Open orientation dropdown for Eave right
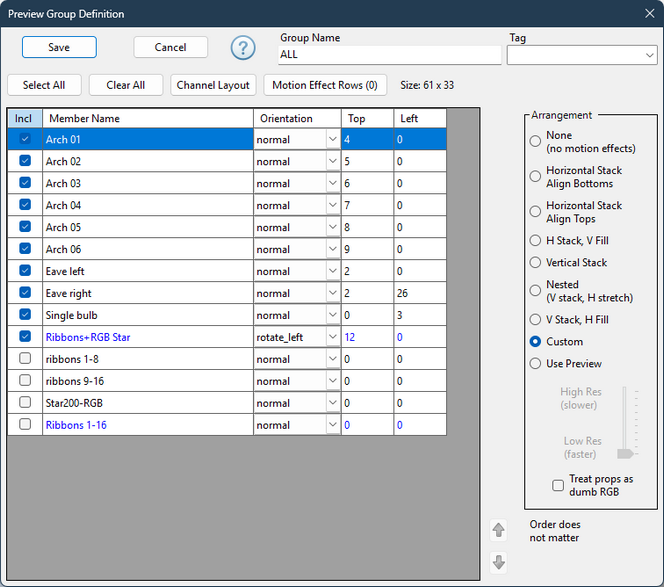This screenshot has width=664, height=587. click(x=333, y=293)
